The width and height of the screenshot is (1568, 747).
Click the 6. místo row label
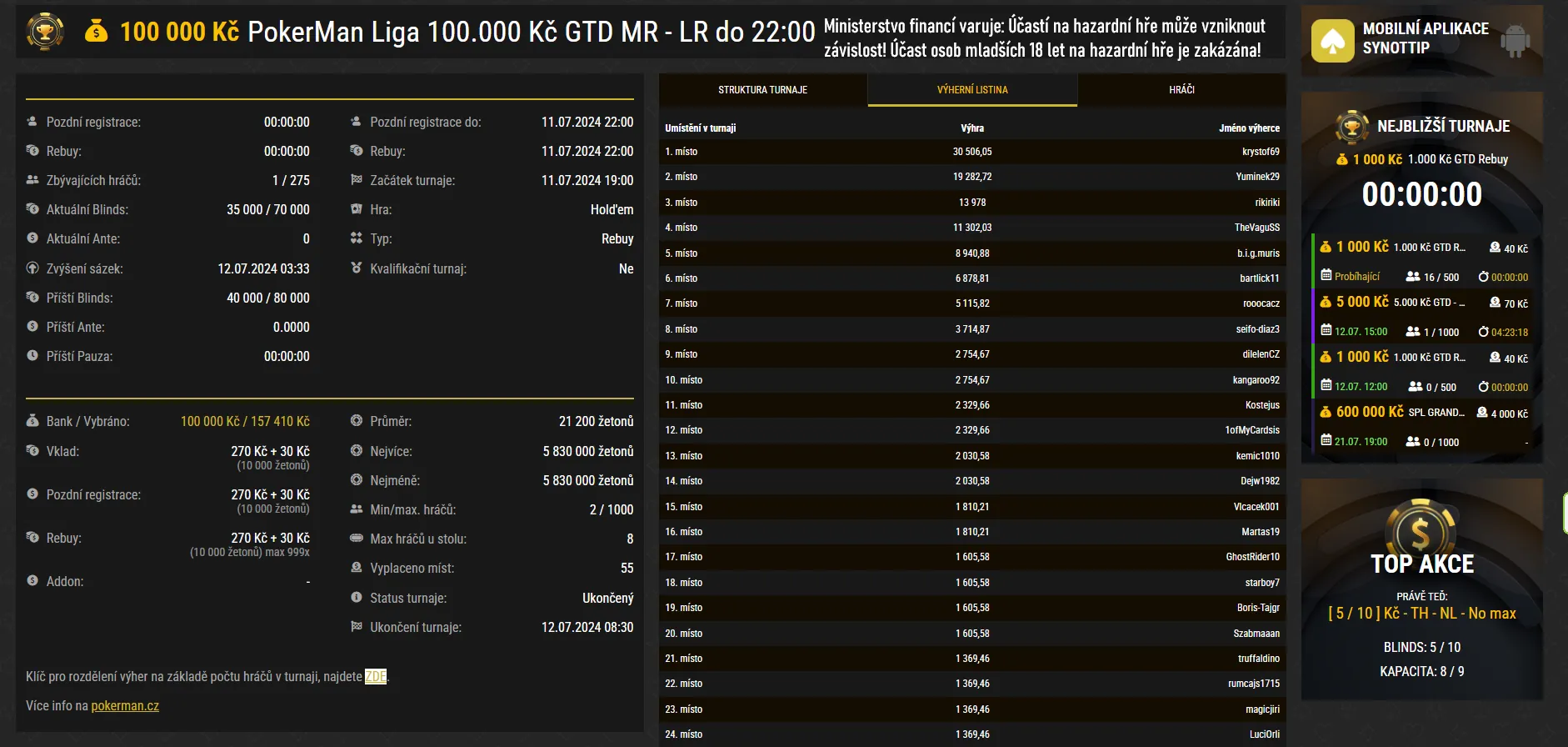point(682,278)
